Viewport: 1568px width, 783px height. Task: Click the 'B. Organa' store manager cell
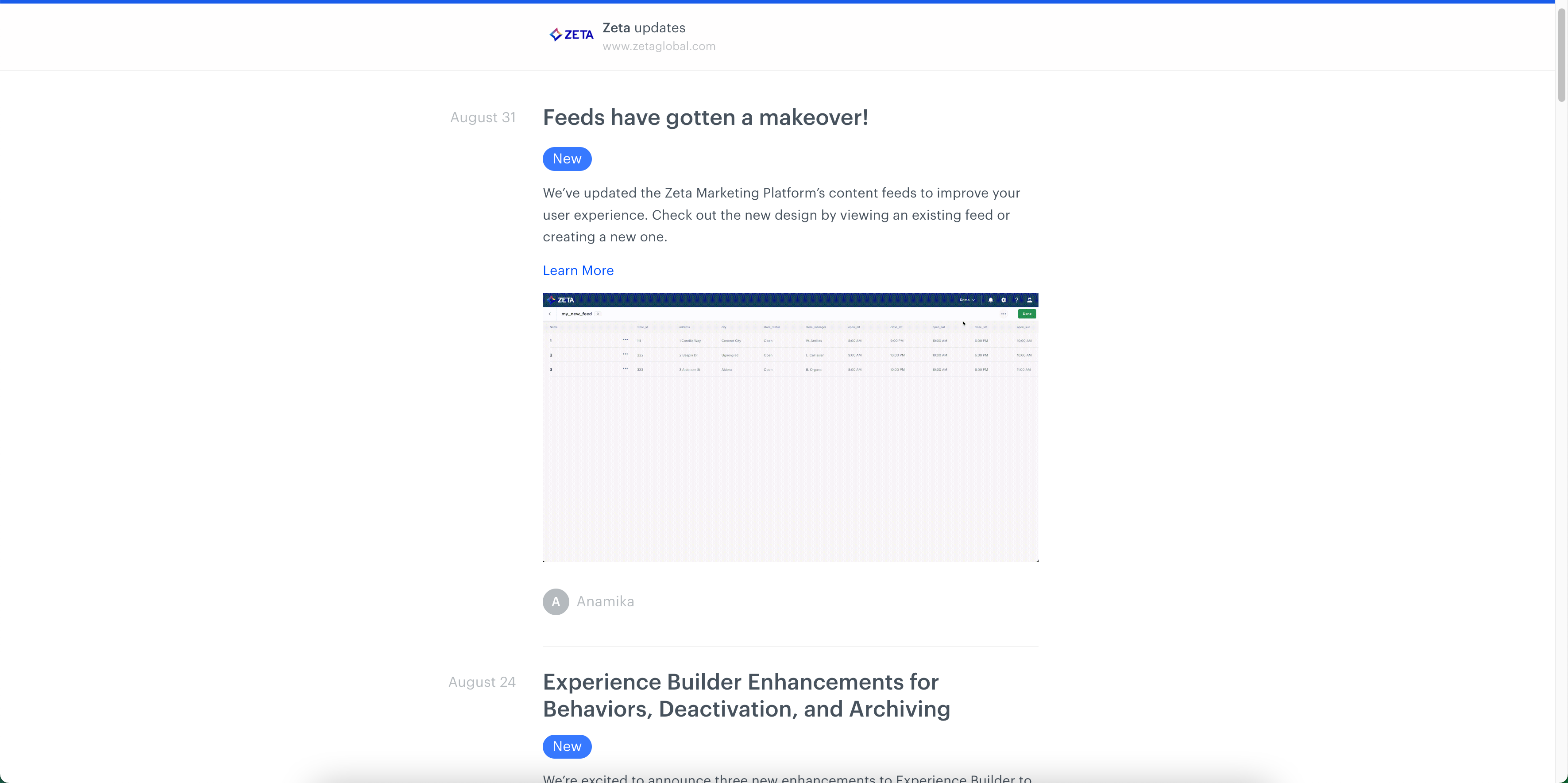(x=814, y=370)
